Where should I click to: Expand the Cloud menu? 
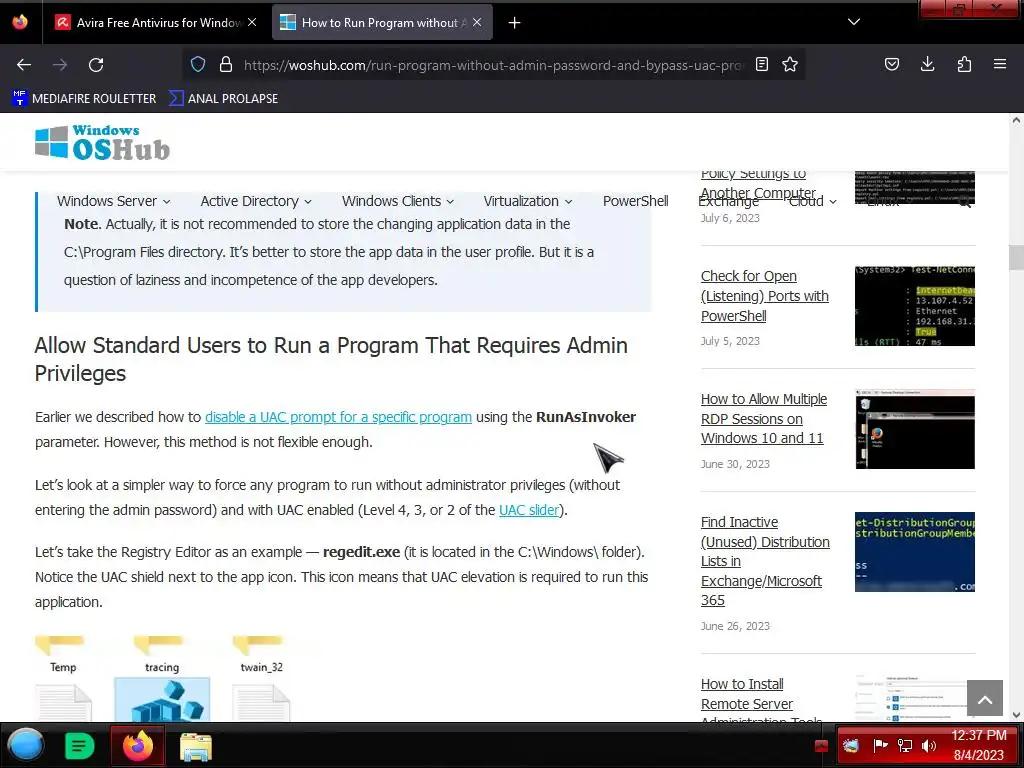click(812, 202)
